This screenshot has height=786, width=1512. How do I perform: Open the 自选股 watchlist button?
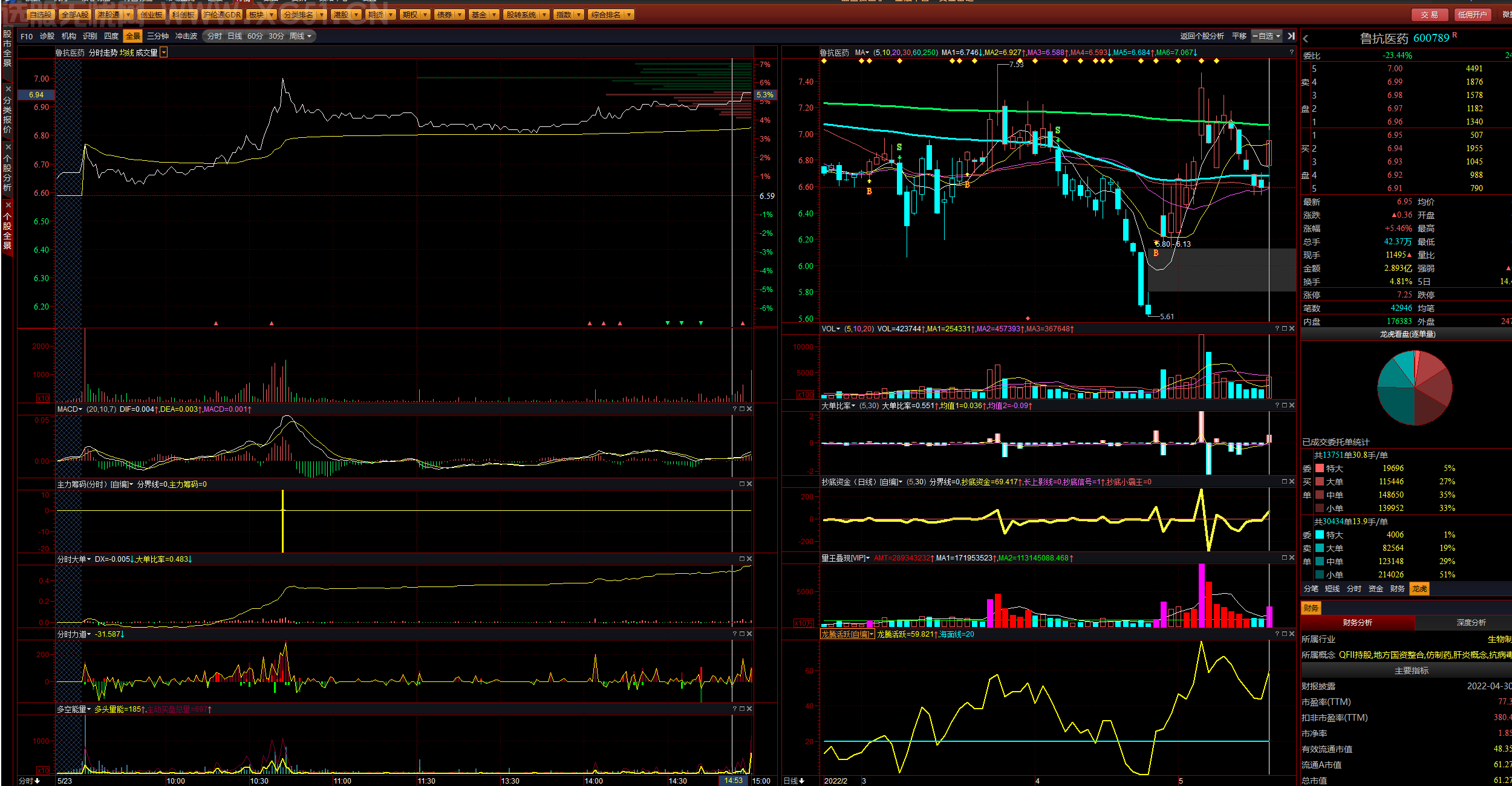pos(41,15)
